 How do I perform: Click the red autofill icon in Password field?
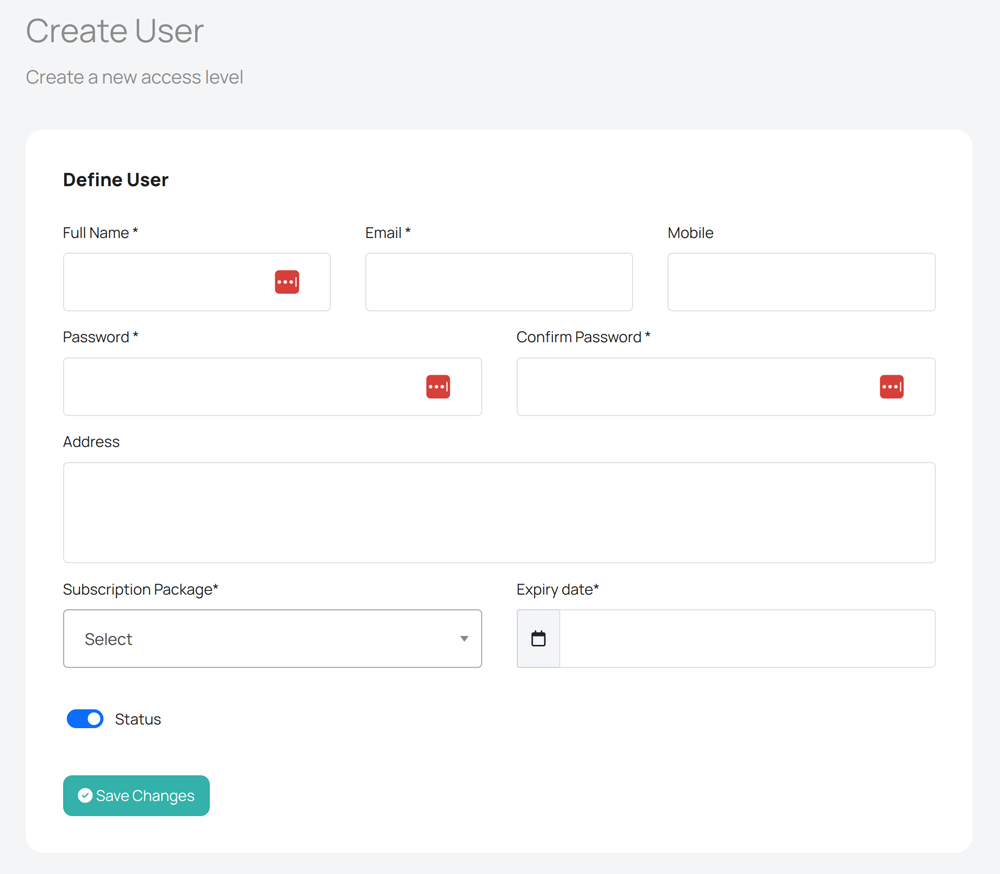[438, 387]
